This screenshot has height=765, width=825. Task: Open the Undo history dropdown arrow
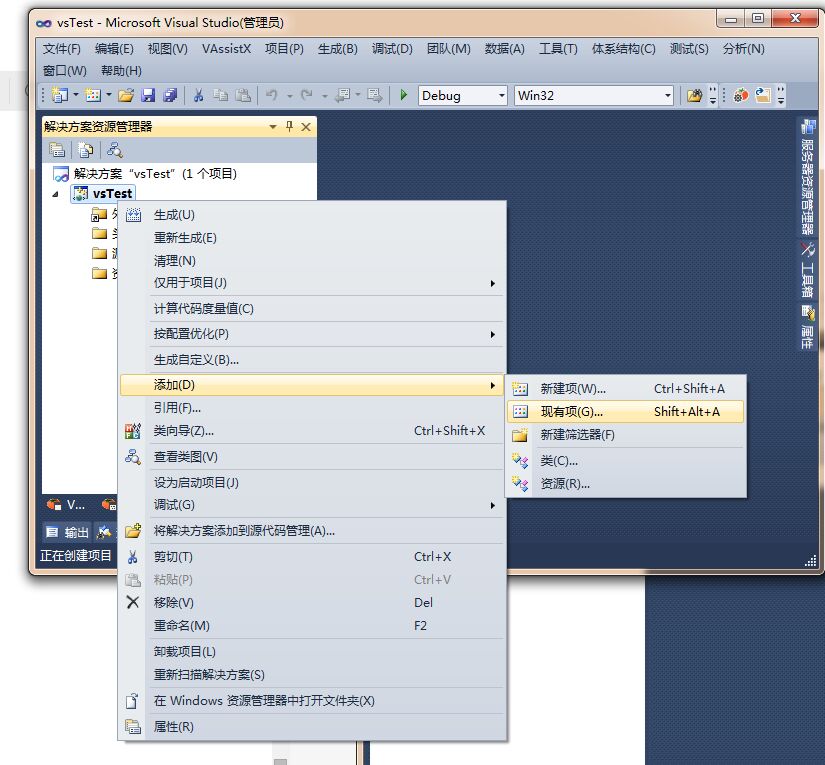[289, 96]
